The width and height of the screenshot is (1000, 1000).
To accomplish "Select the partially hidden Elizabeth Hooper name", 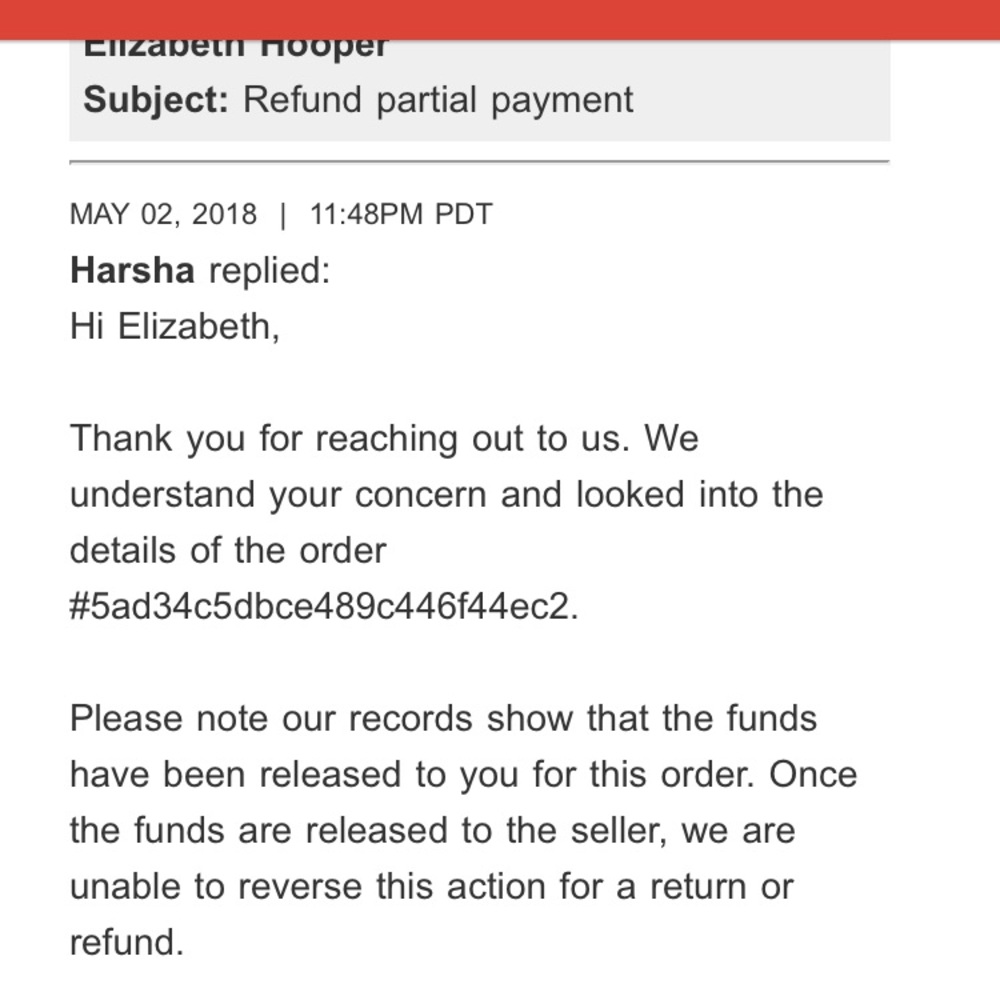I will [x=235, y=49].
